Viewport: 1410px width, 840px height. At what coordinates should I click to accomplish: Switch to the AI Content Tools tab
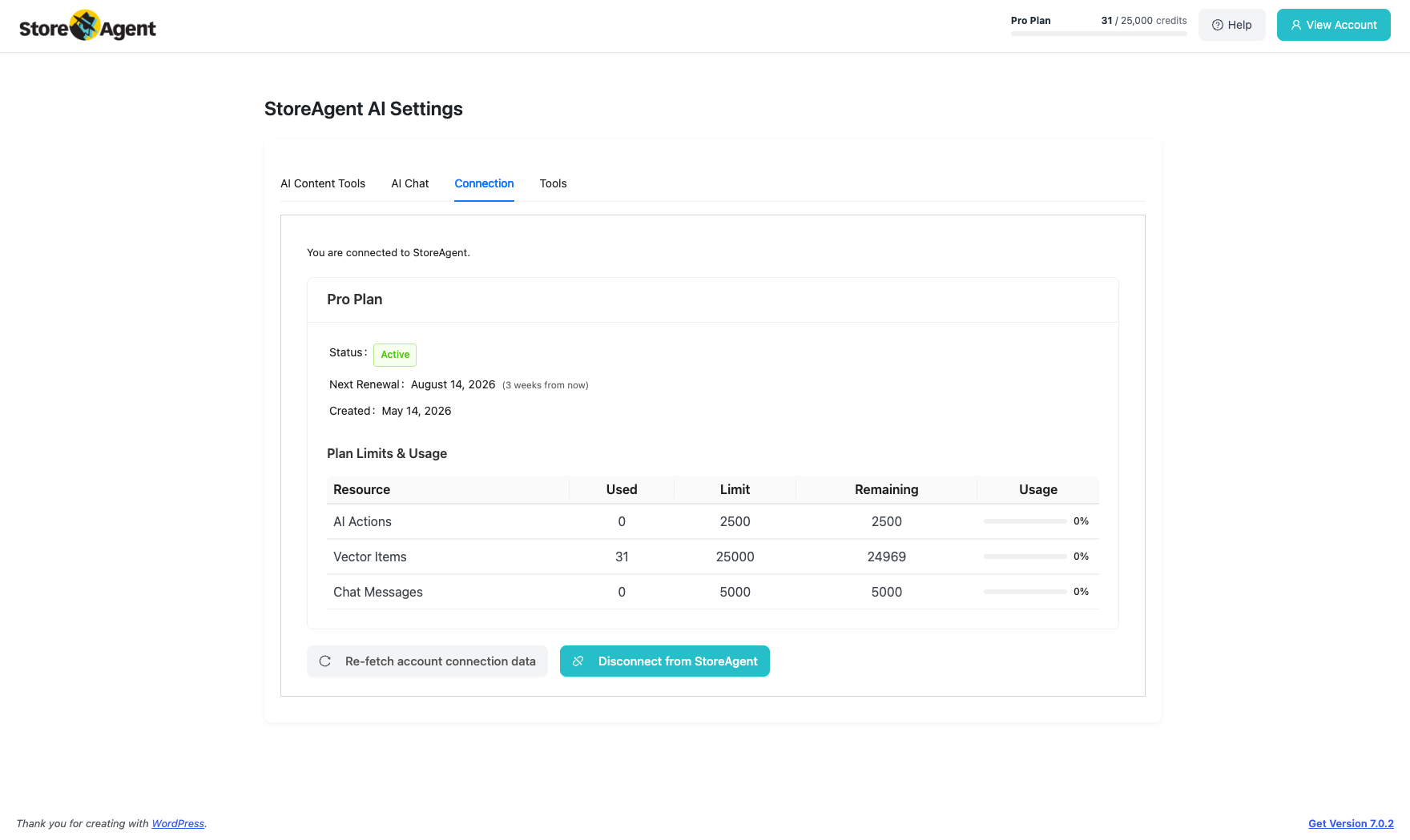click(x=323, y=183)
